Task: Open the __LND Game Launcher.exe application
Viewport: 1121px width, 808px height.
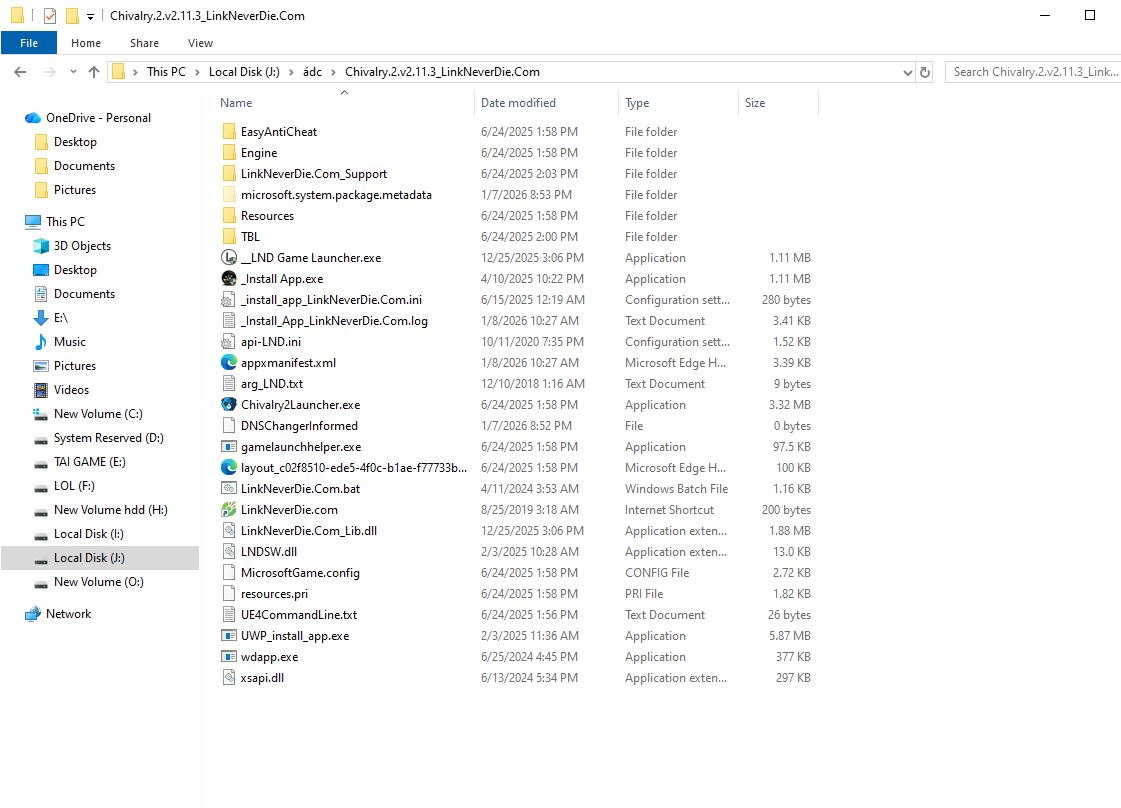Action: coord(310,258)
